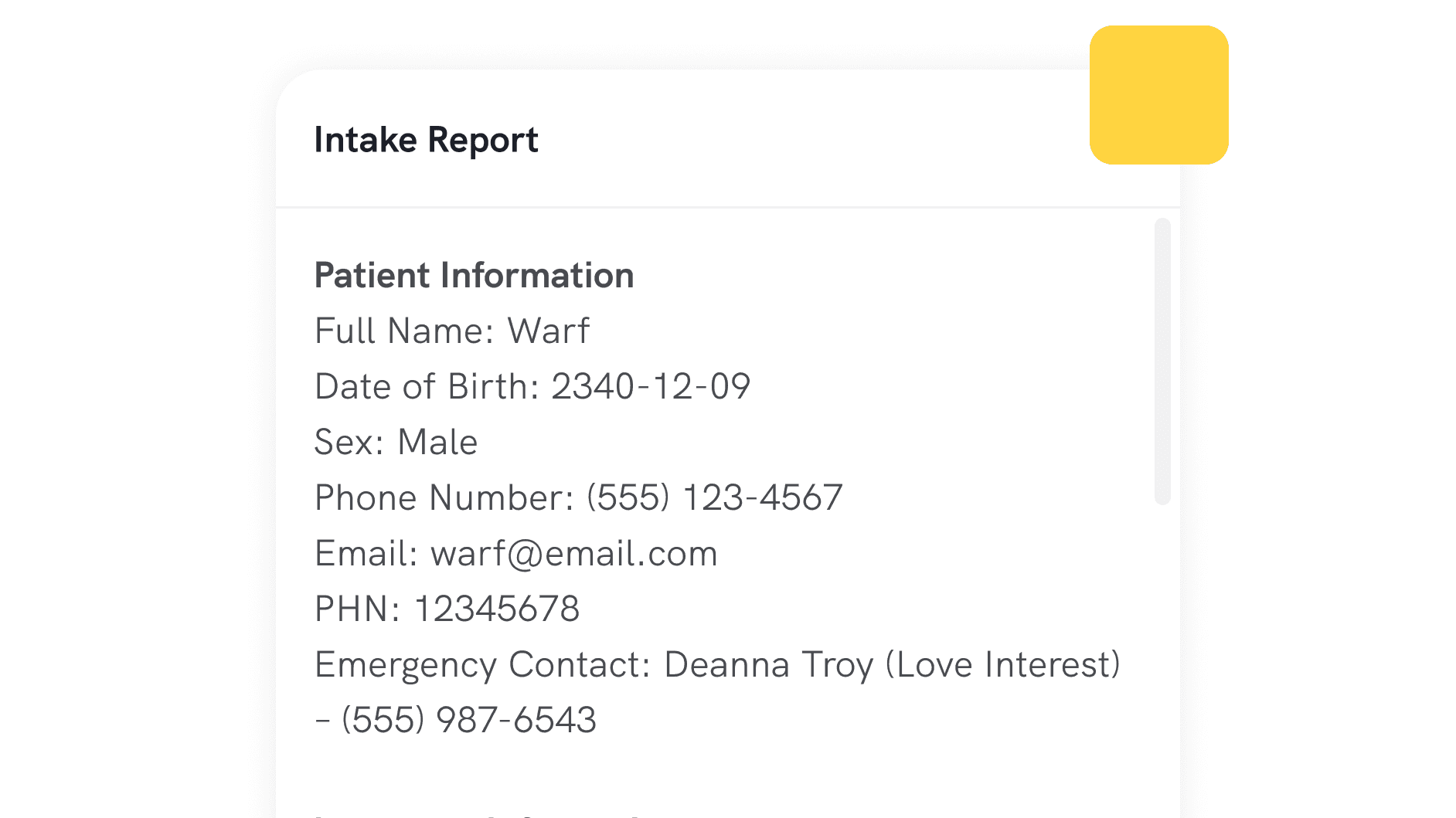Click the "(Love Interest)" relationship text
1456x818 pixels.
[x=1002, y=665]
